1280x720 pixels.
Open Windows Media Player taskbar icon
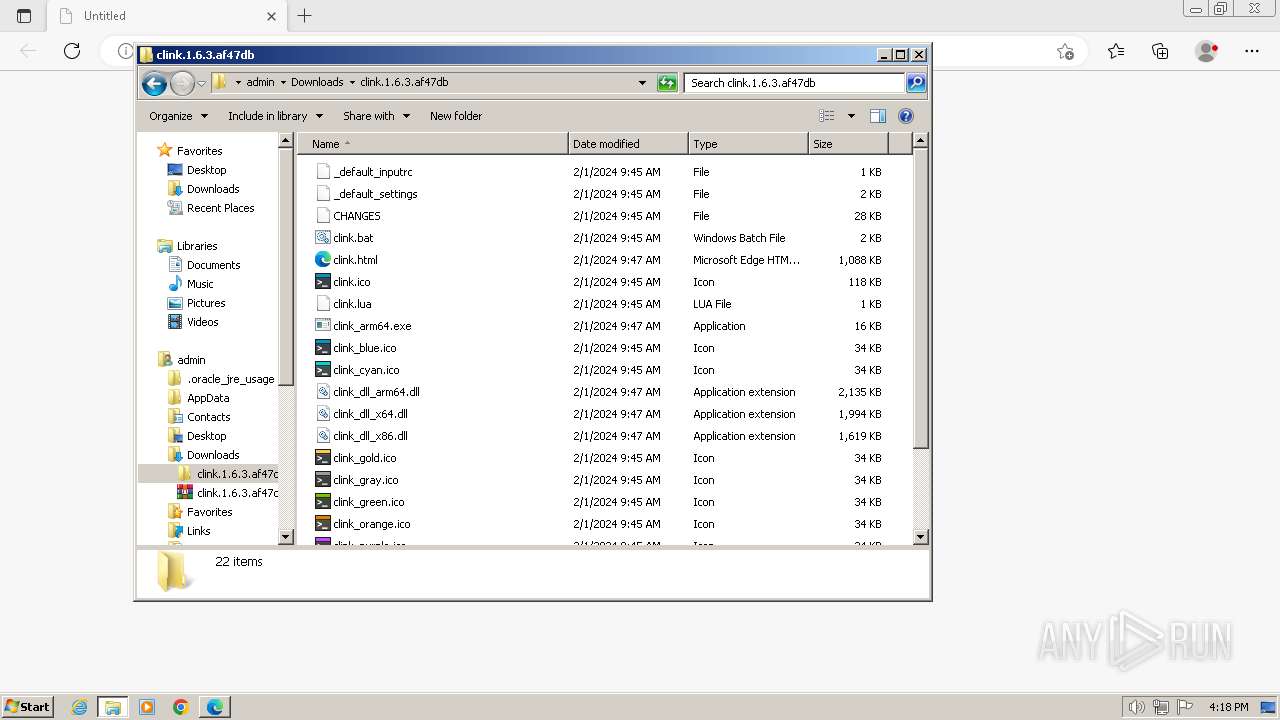pos(147,707)
